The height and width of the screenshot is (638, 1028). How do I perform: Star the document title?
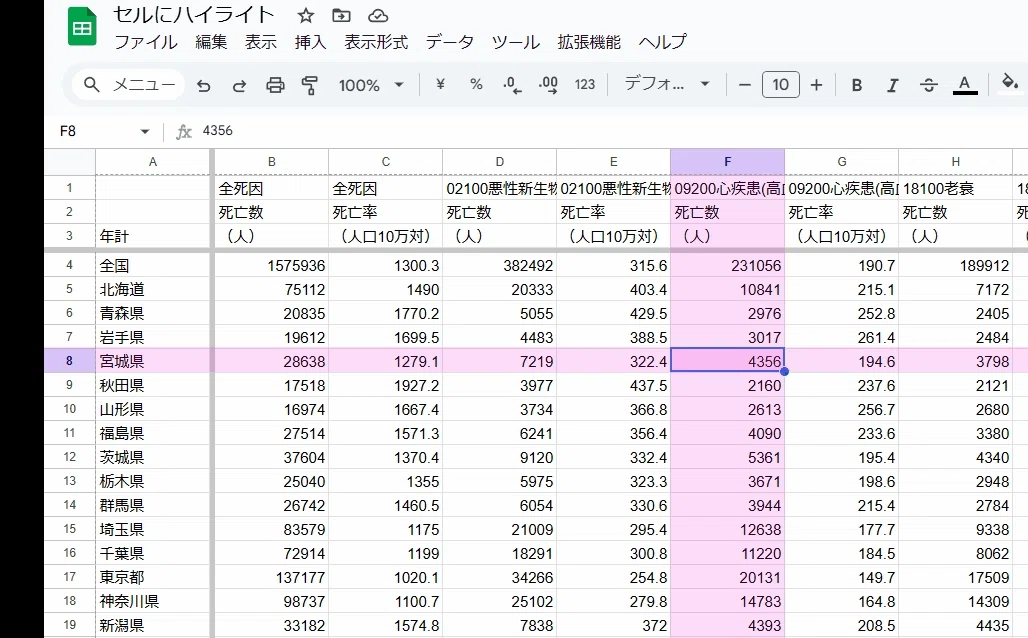(306, 16)
